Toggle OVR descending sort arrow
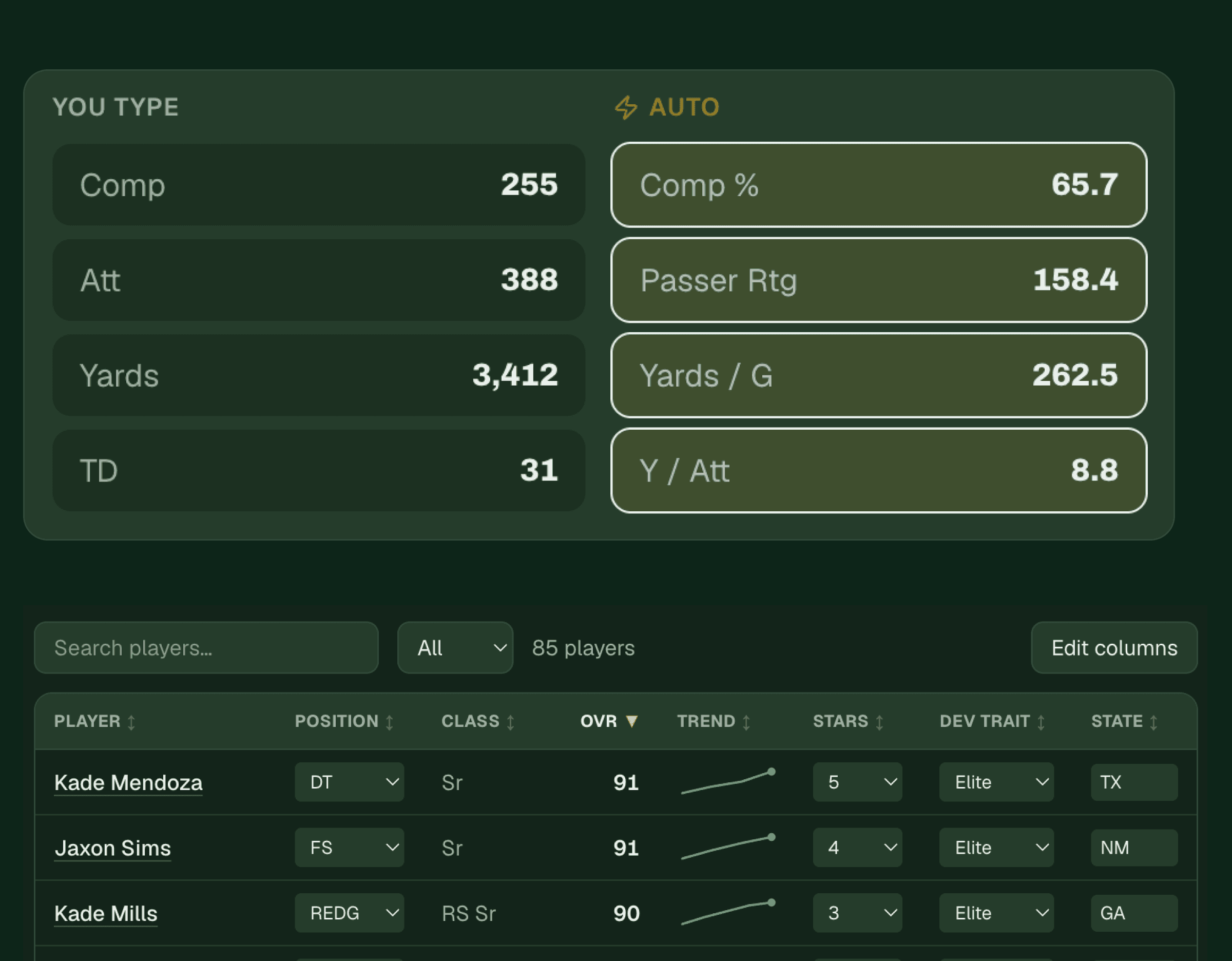 click(x=632, y=721)
